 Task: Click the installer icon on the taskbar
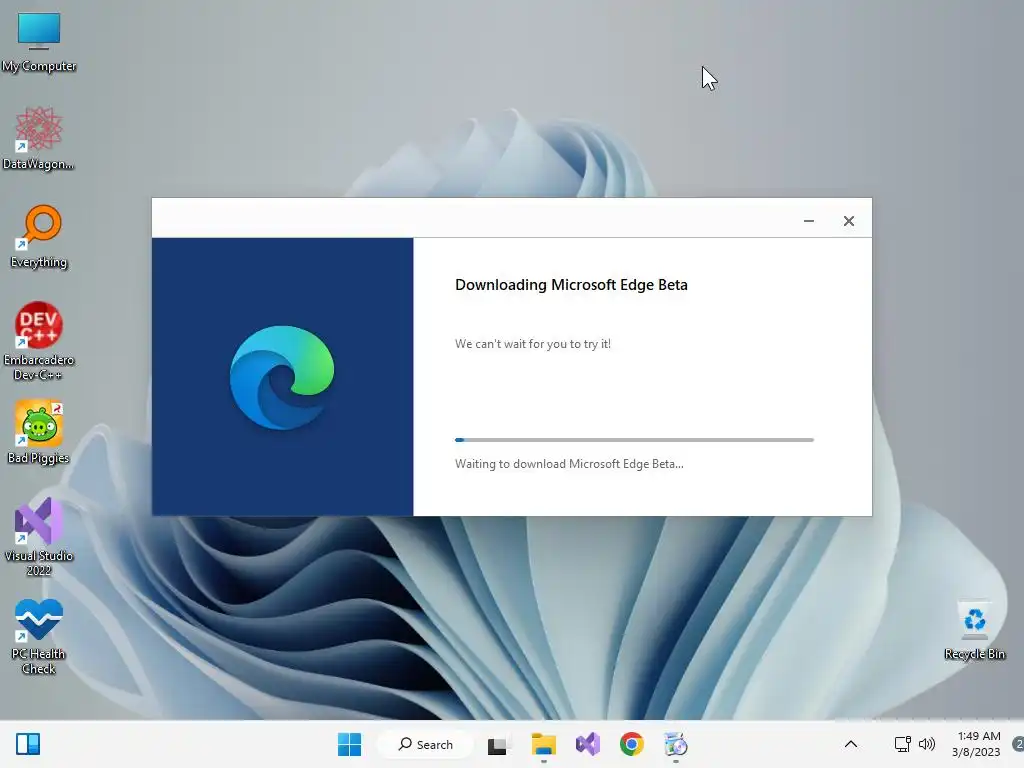(676, 744)
